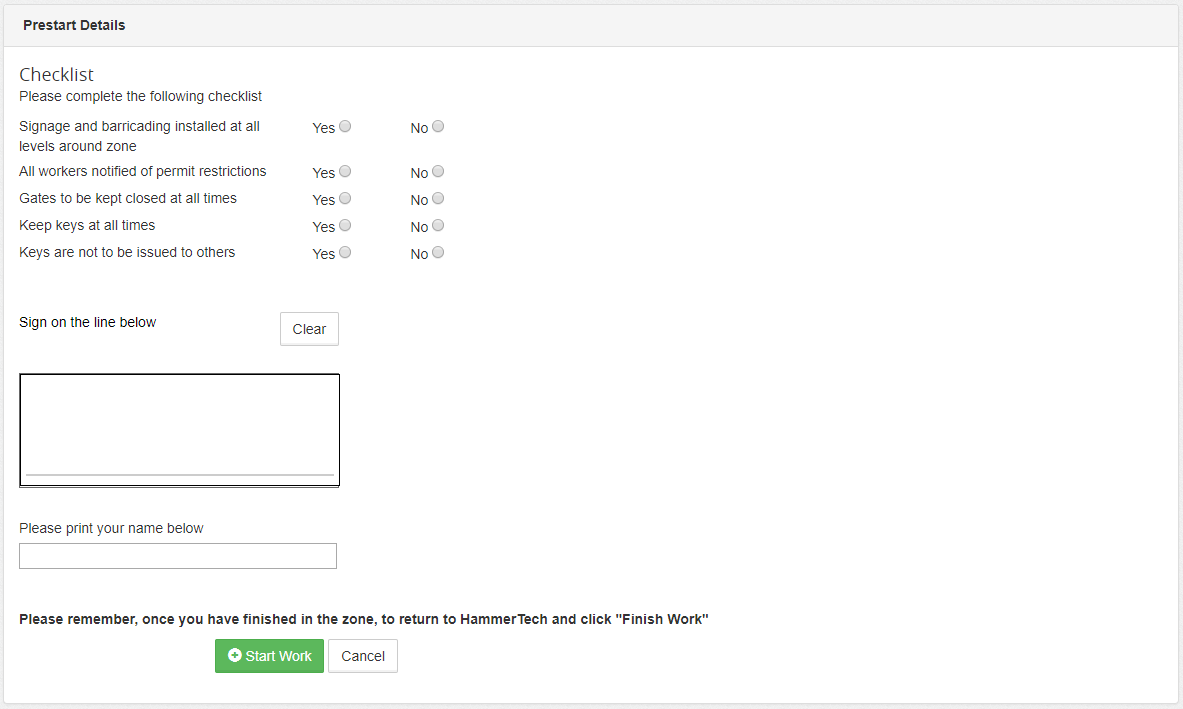The image size is (1183, 709).
Task: Choose Yes for all workers notified
Action: 345,172
